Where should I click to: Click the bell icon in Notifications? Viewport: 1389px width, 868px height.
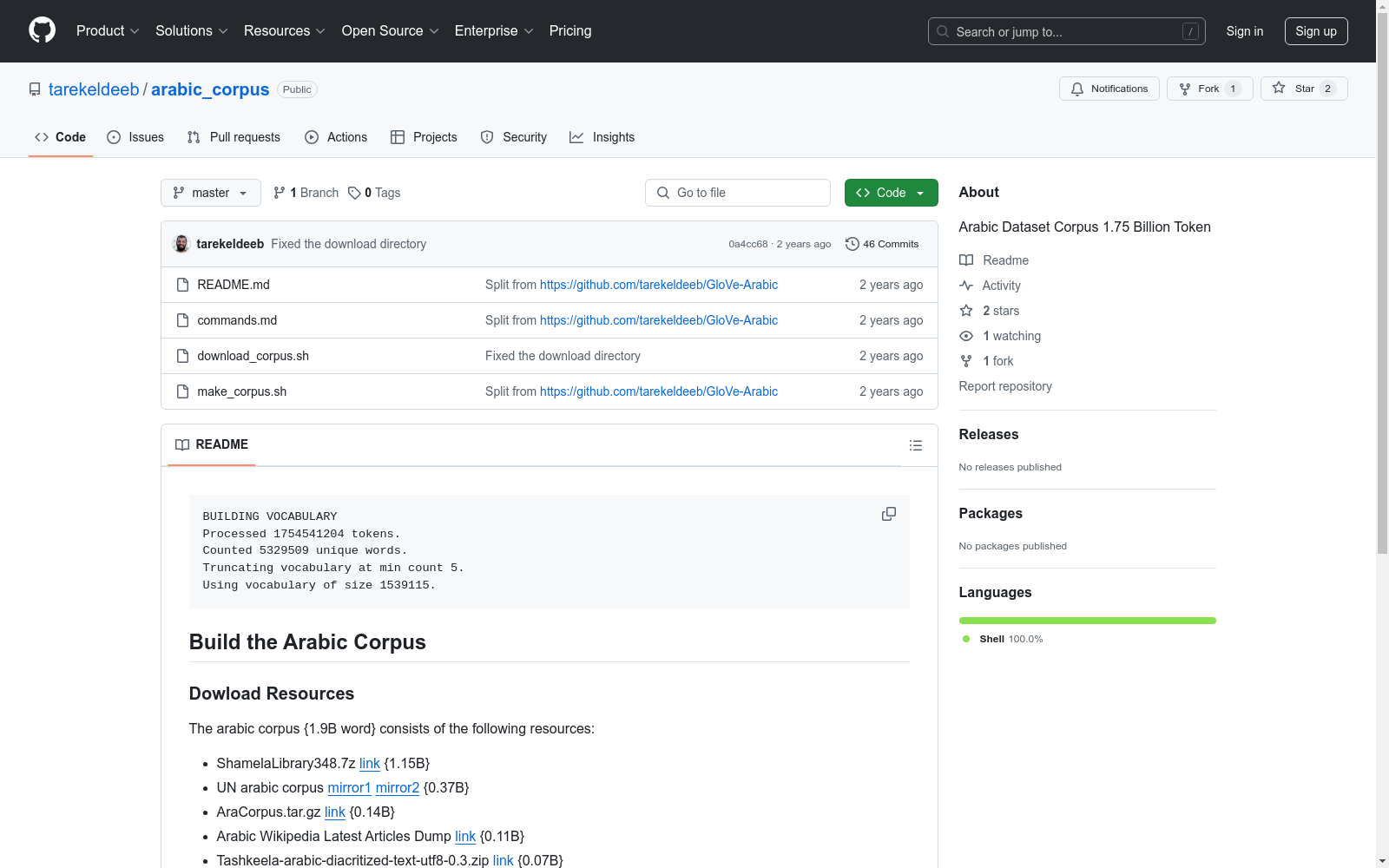pyautogui.click(x=1077, y=89)
